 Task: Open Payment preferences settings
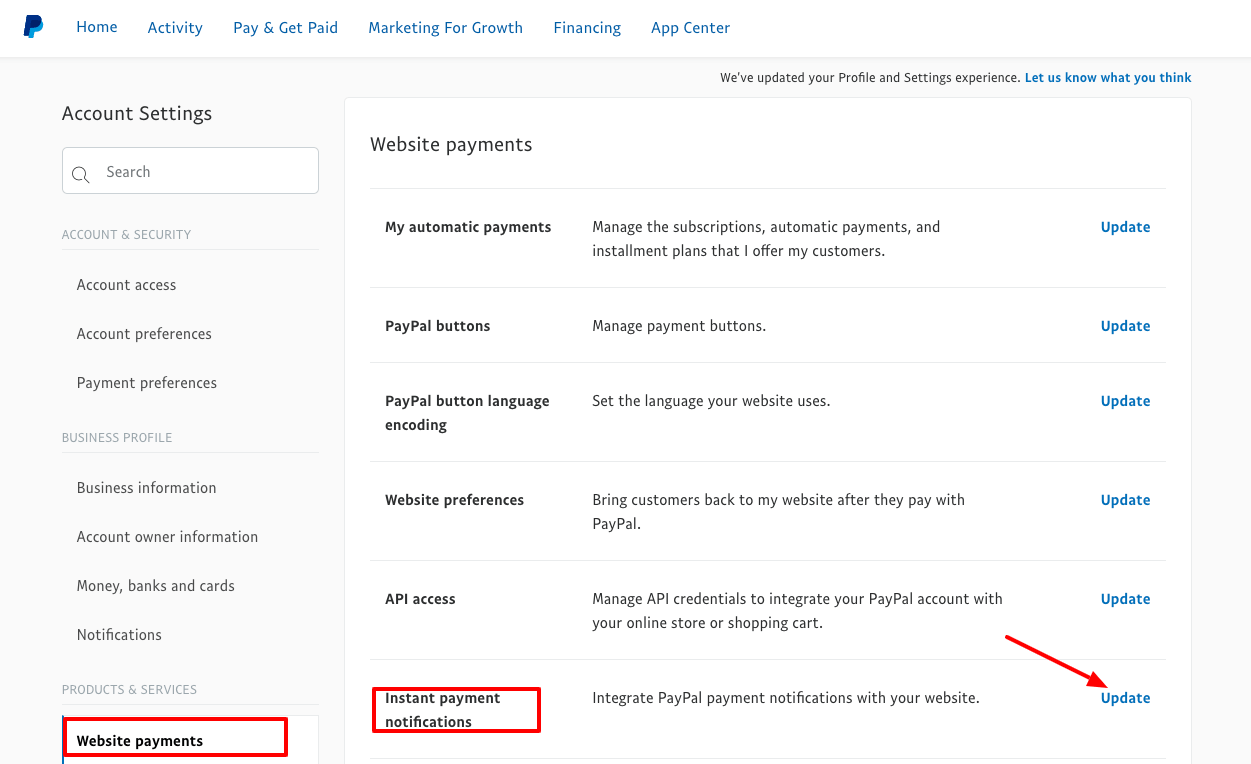(x=146, y=382)
